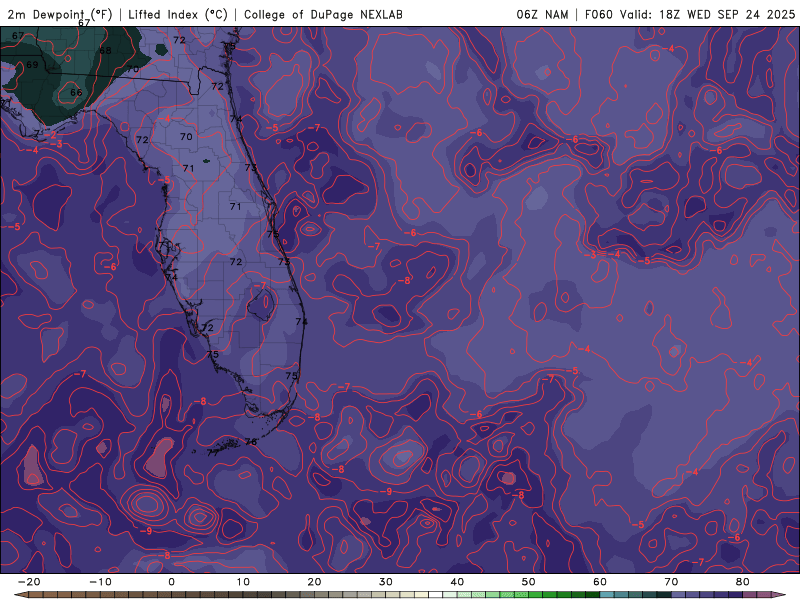Click the dewpoint value 68 in the green area
This screenshot has width=800, height=600.
[105, 51]
